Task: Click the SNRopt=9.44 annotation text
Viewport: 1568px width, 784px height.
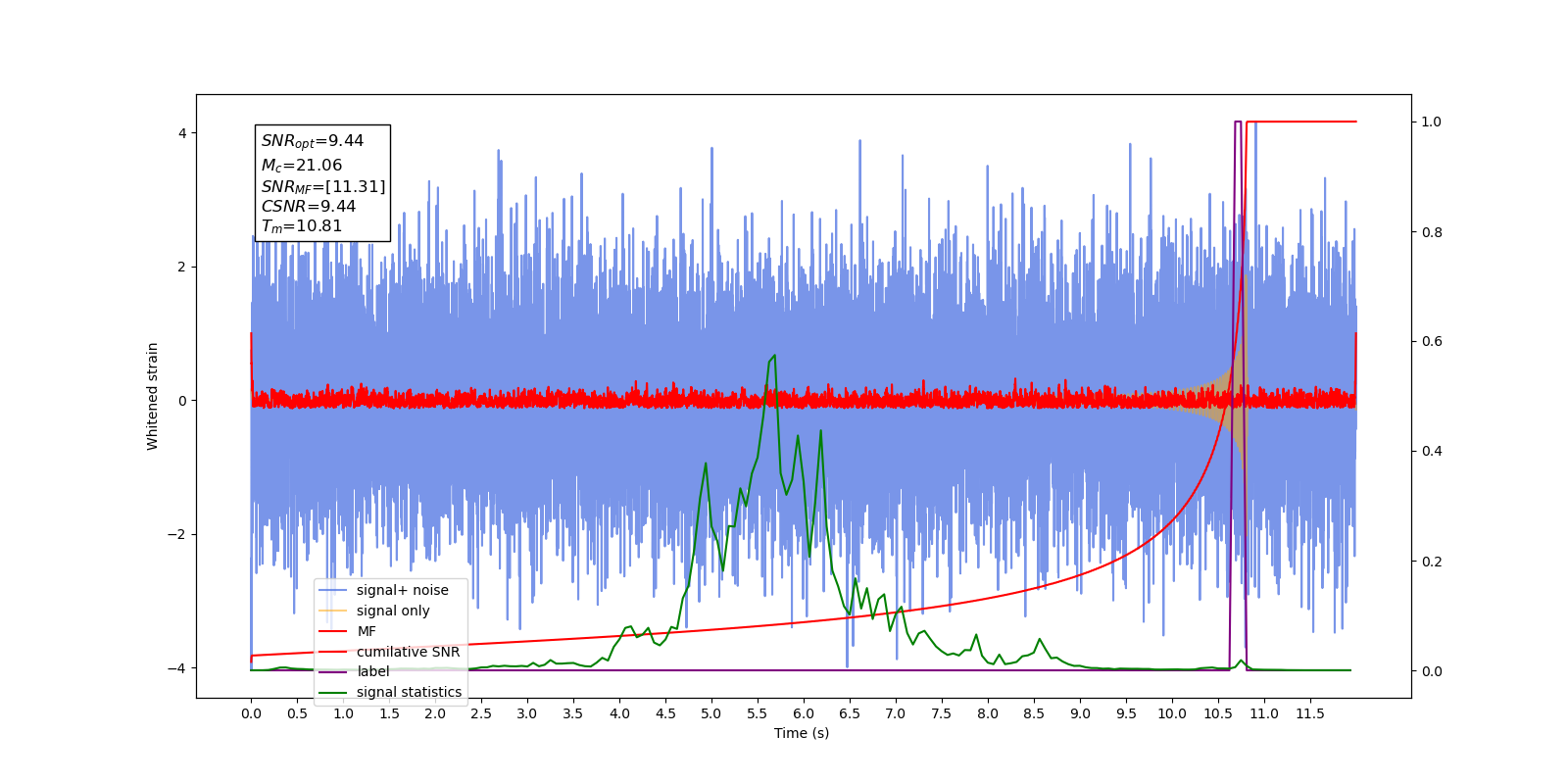Action: click(x=313, y=141)
